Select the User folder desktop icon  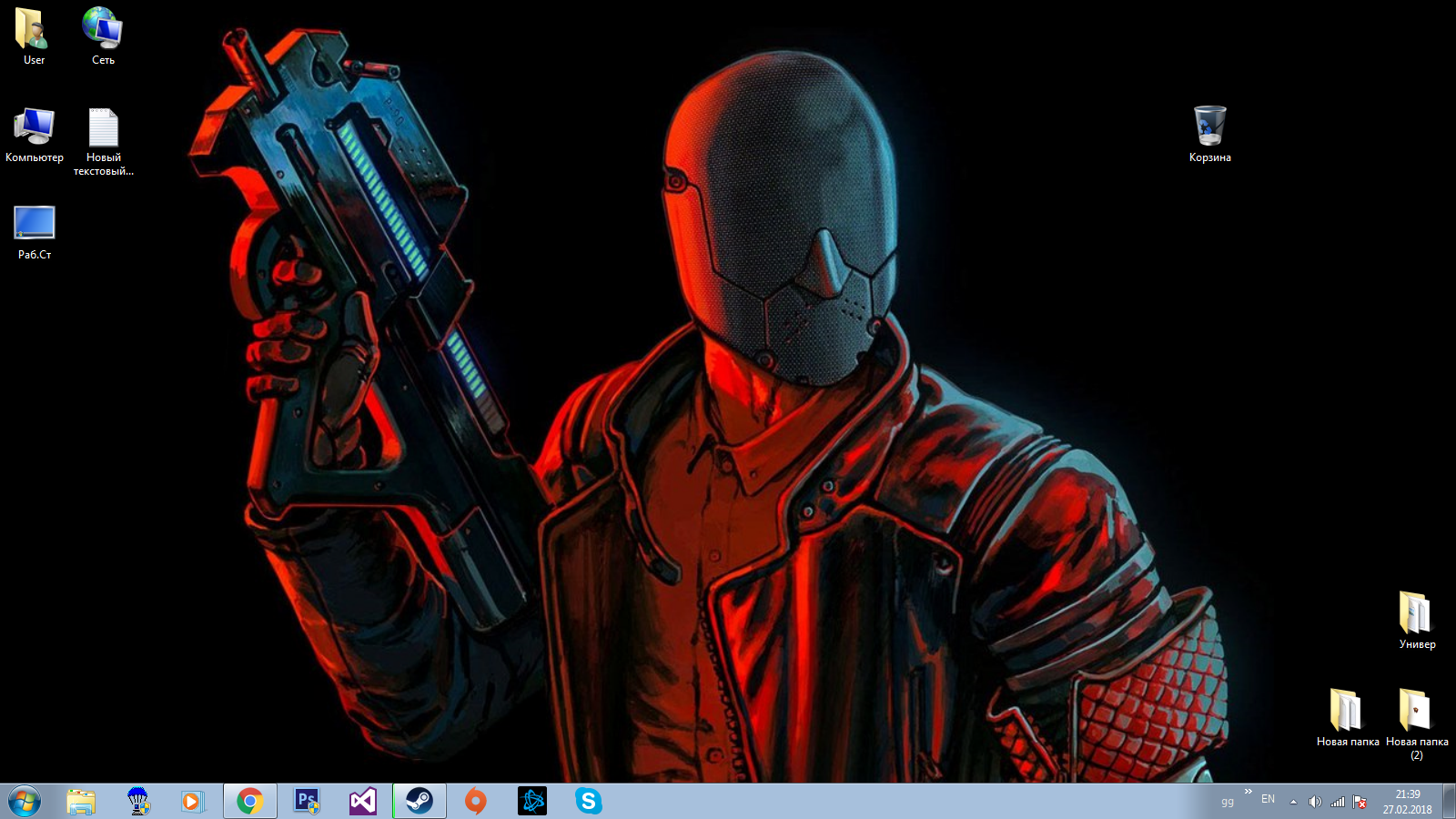tap(34, 36)
